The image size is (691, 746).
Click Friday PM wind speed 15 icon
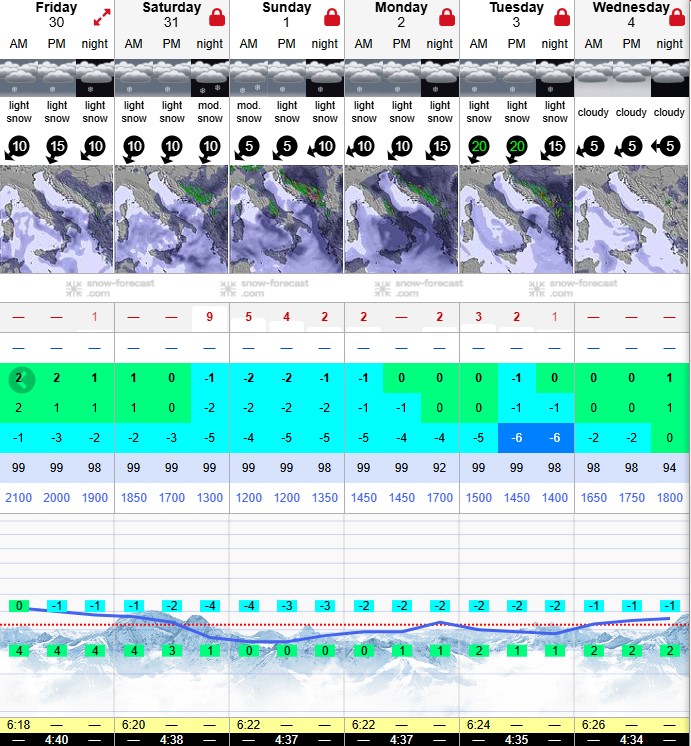57,148
